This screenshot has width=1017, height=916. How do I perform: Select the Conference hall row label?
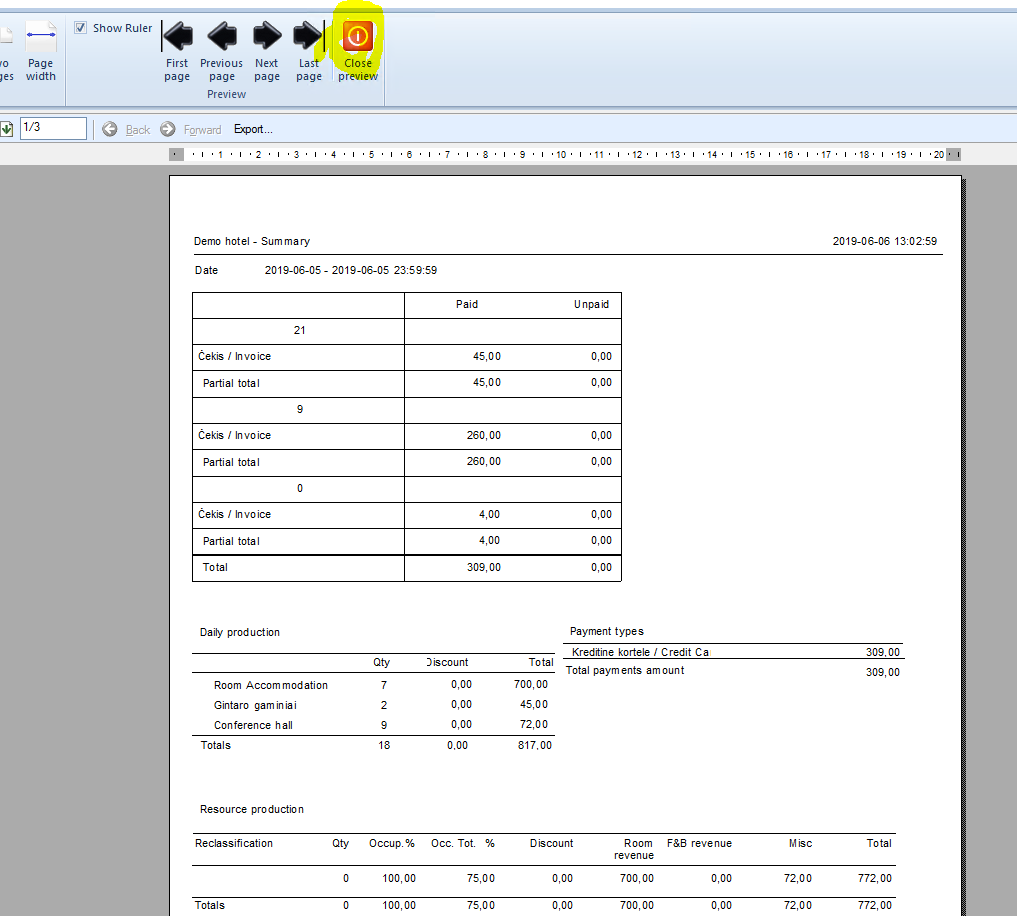(254, 725)
